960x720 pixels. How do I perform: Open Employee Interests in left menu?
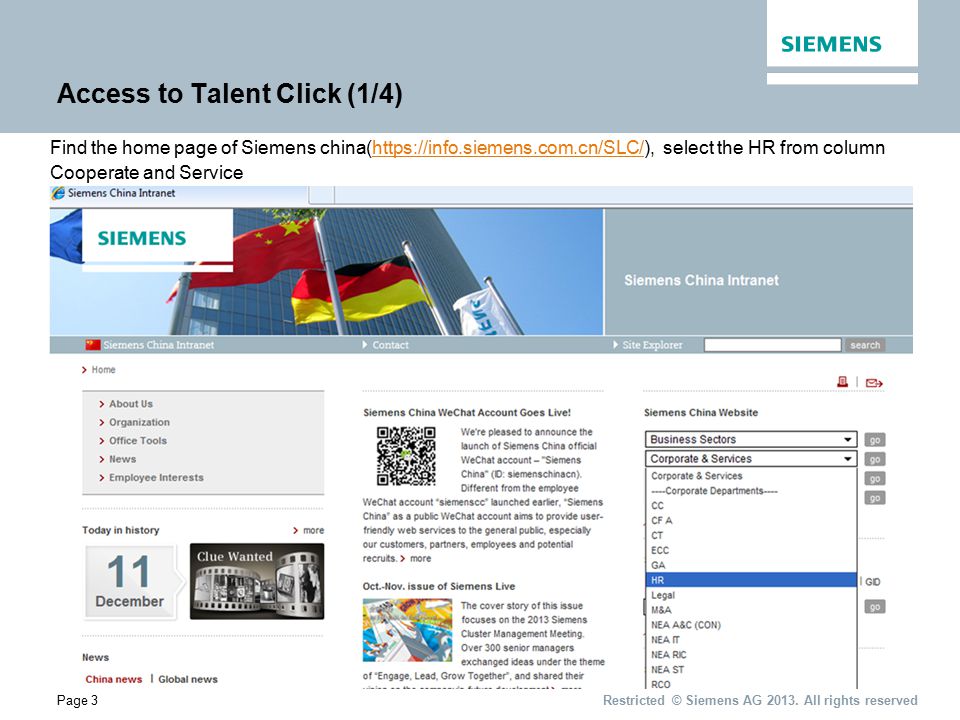coord(156,478)
